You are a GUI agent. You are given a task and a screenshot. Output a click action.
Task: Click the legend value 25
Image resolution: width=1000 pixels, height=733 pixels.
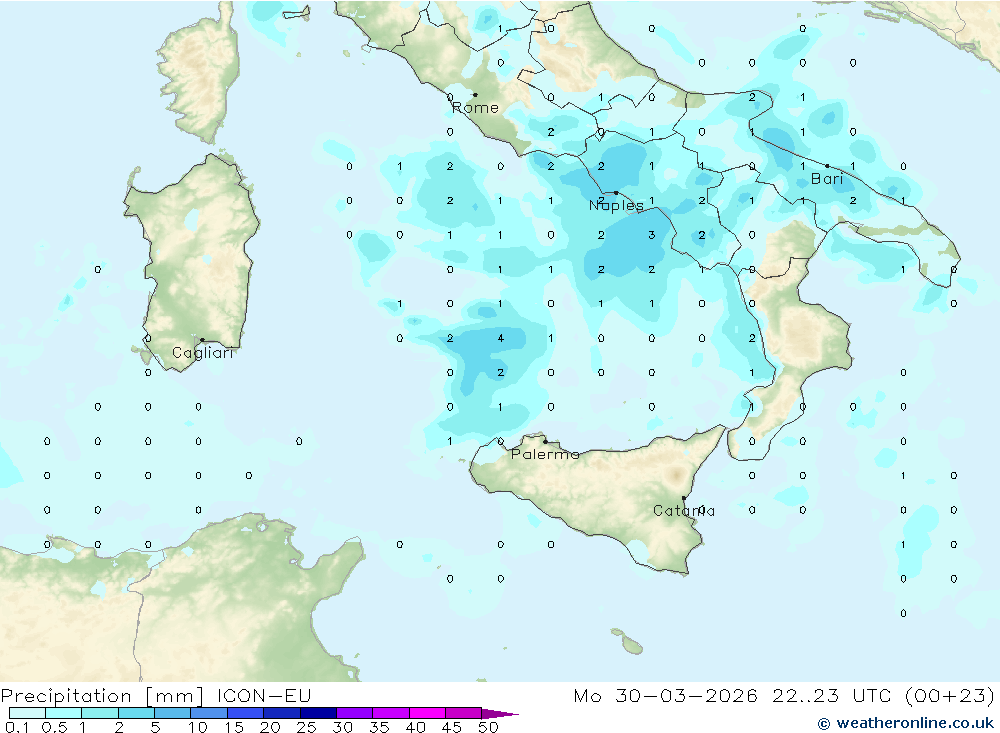(306, 727)
